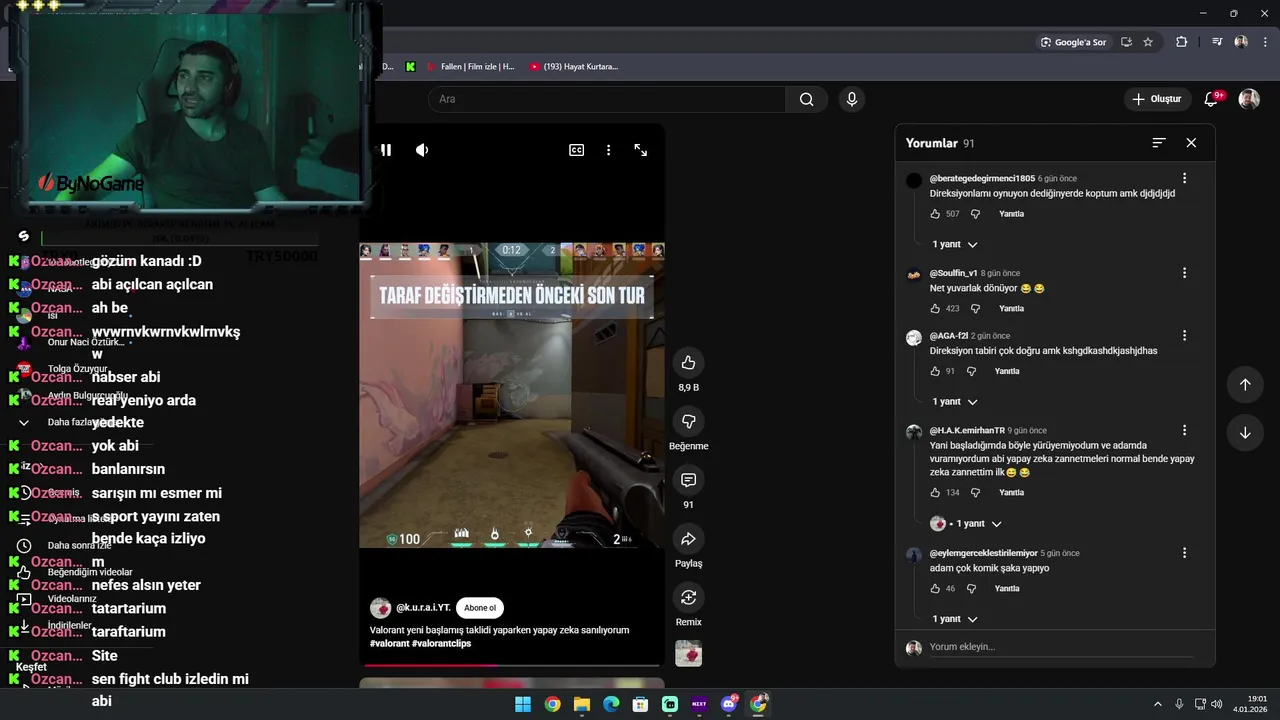Like @Soulfin_v1's comment with 423 likes
Viewport: 1280px width, 720px height.
[935, 309]
